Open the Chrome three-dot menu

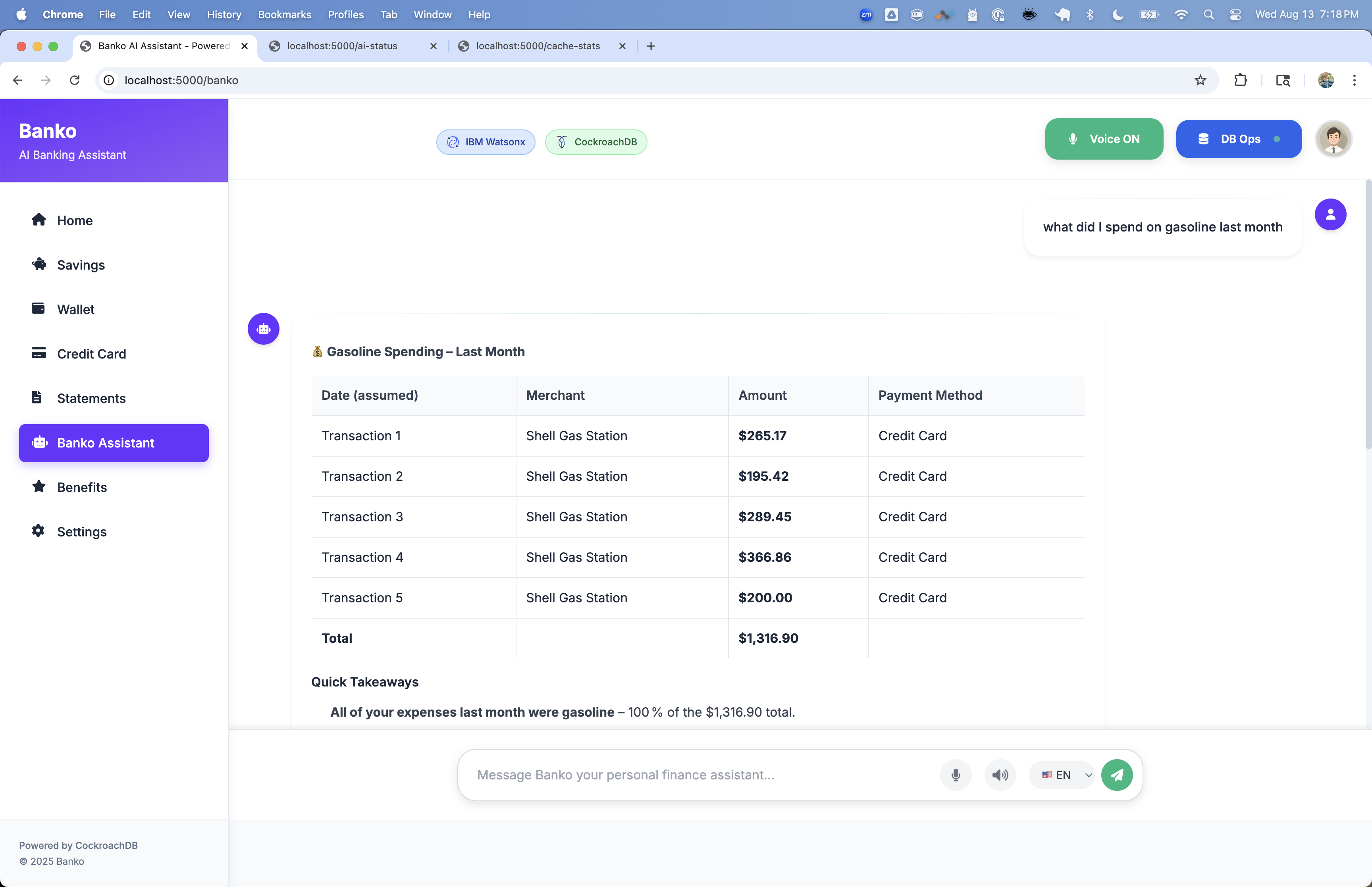pyautogui.click(x=1354, y=80)
